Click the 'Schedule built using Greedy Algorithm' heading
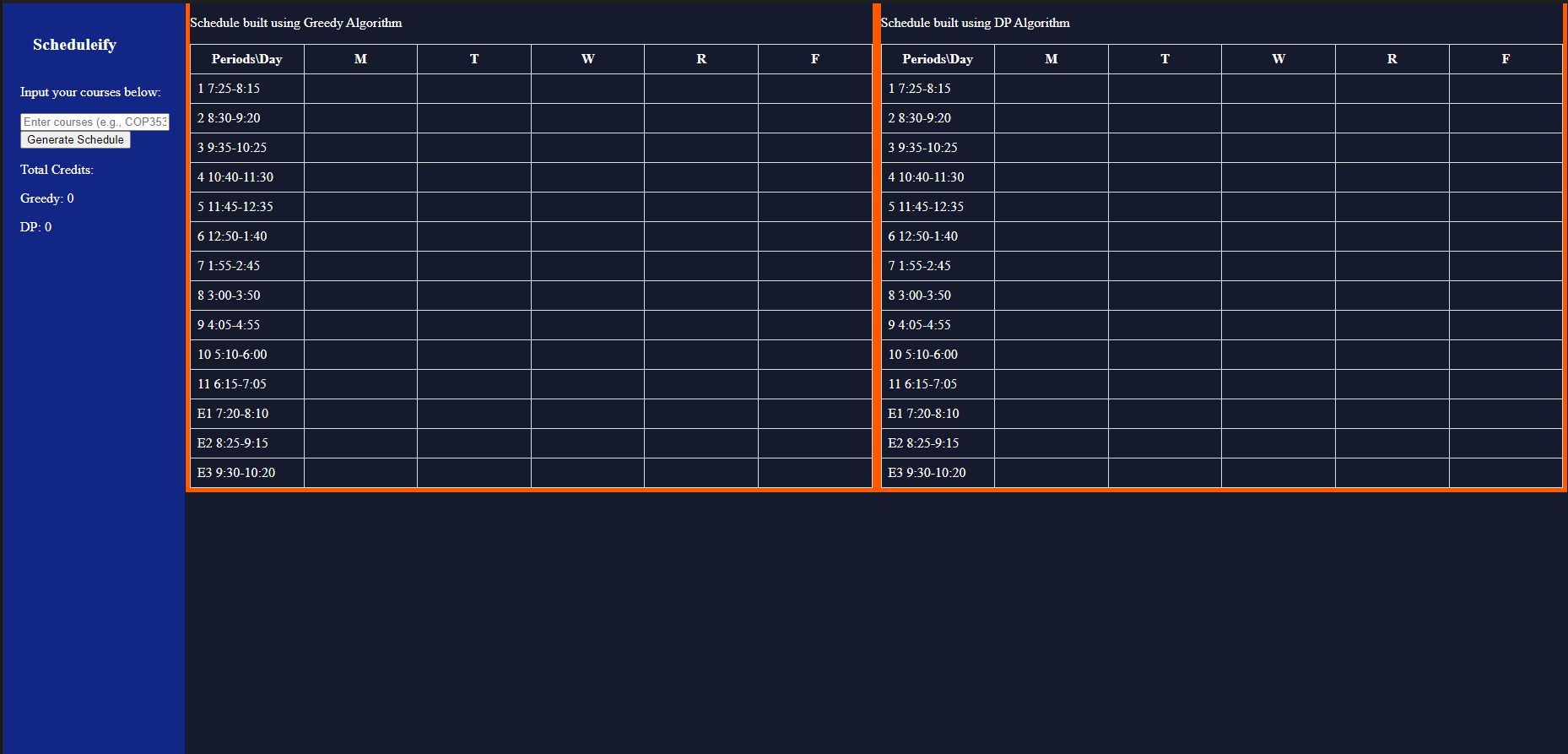1568x754 pixels. pos(296,23)
